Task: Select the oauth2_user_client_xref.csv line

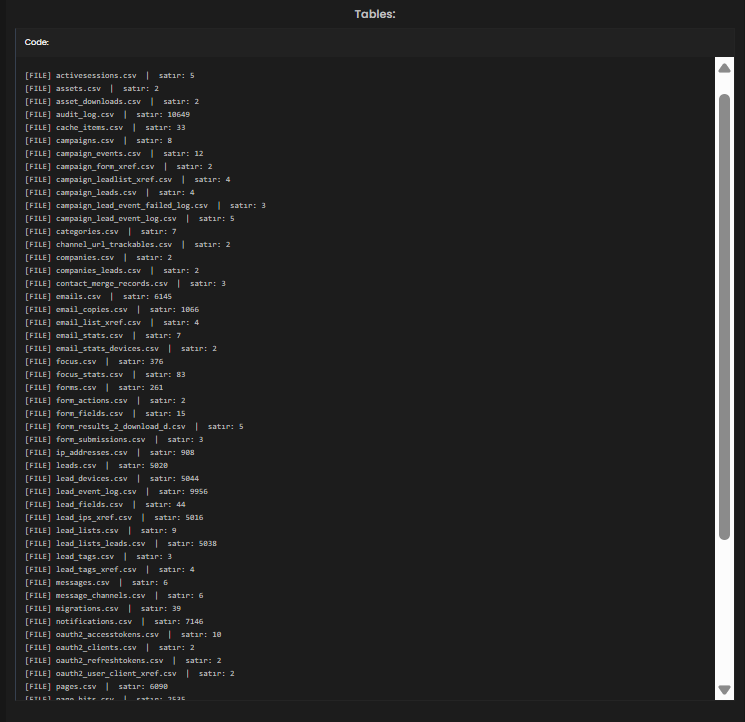Action: (x=130, y=674)
